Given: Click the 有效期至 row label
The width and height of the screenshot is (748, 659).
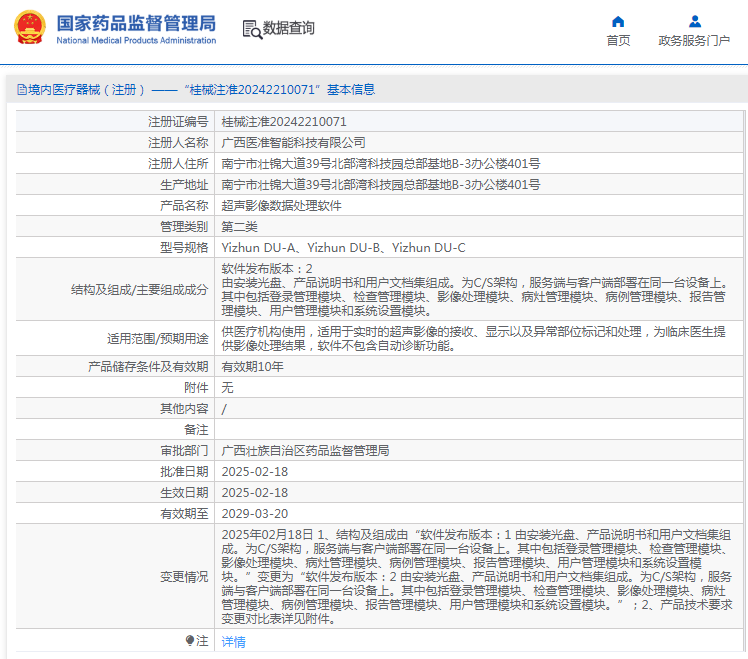Looking at the screenshot, I should pyautogui.click(x=184, y=513).
